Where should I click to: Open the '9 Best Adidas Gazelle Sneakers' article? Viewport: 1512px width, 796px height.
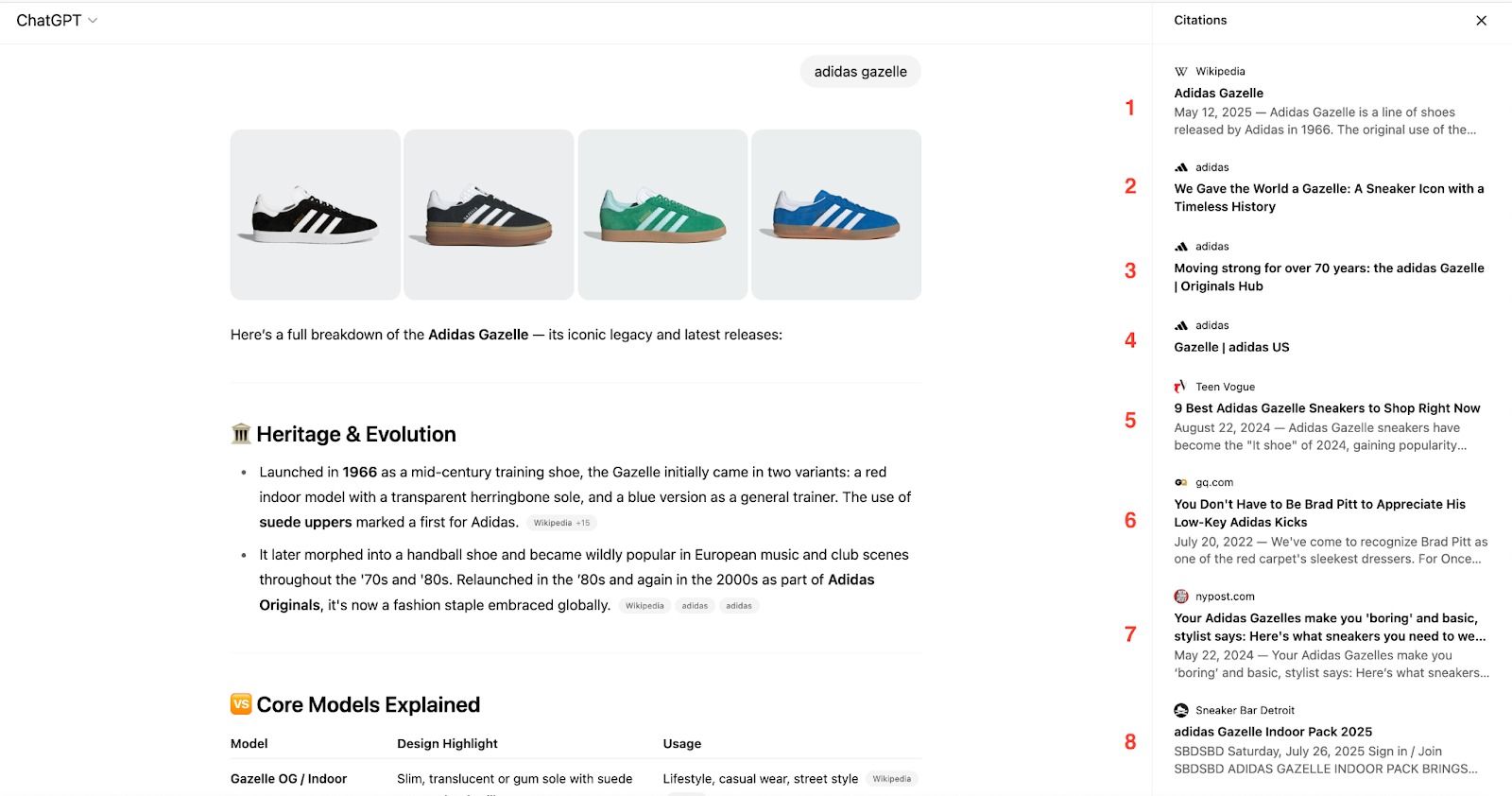pos(1327,408)
